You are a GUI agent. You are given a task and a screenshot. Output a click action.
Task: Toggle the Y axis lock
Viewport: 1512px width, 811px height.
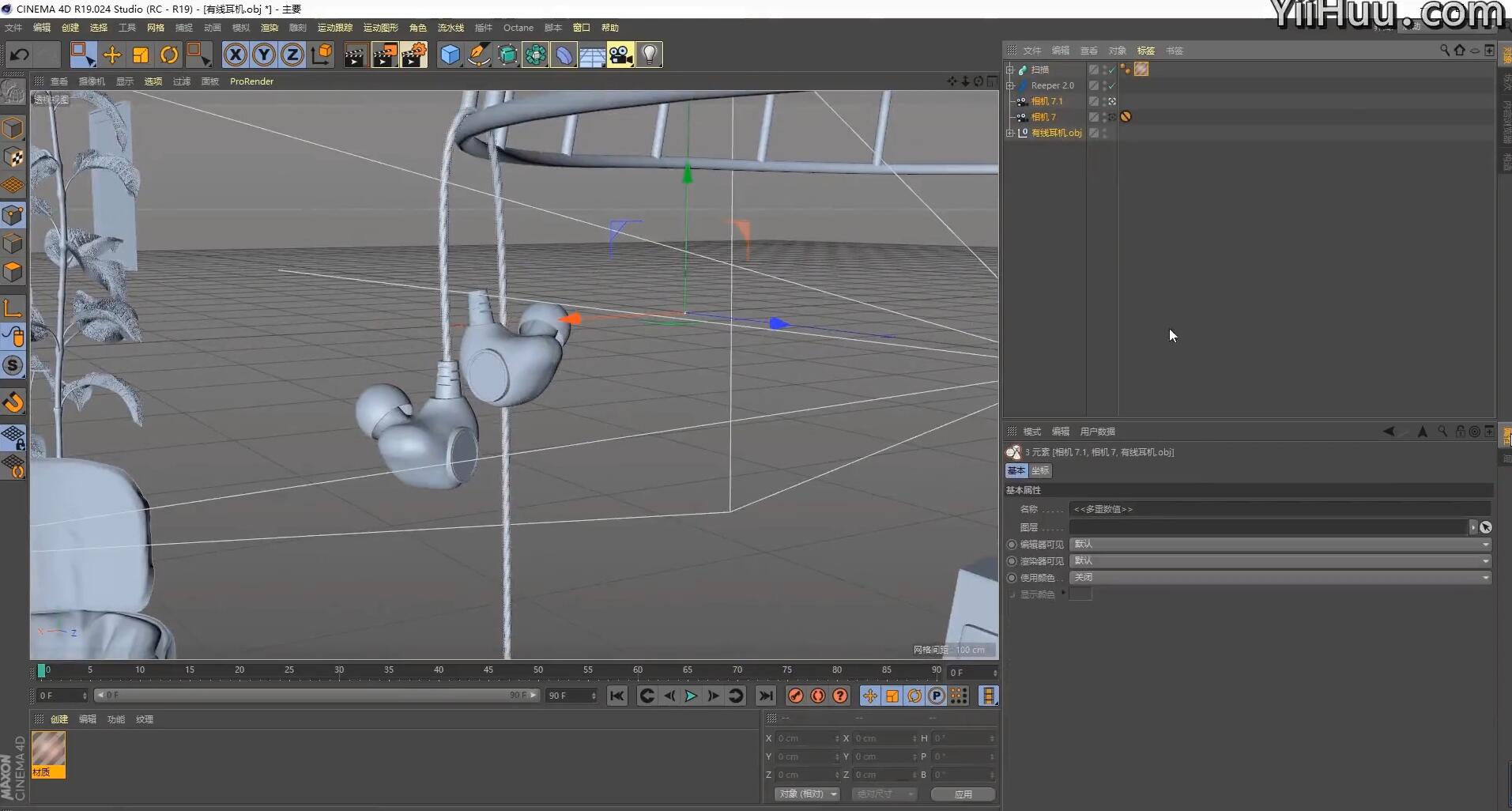264,55
